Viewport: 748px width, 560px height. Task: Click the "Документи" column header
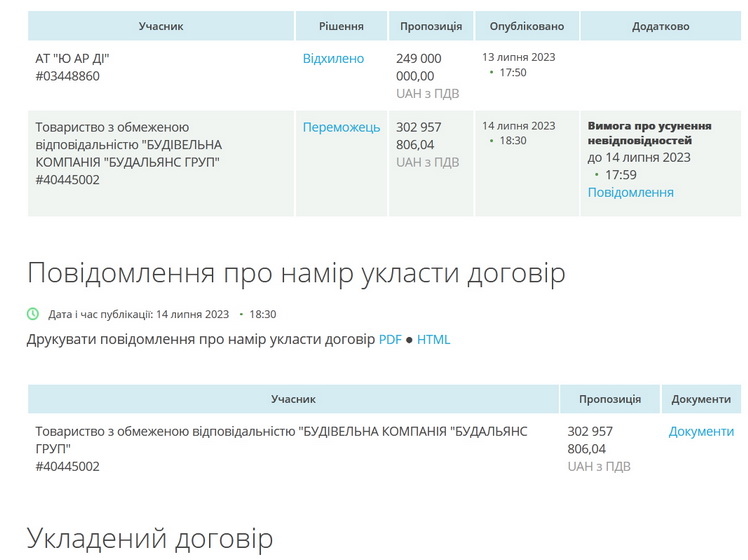pos(701,399)
